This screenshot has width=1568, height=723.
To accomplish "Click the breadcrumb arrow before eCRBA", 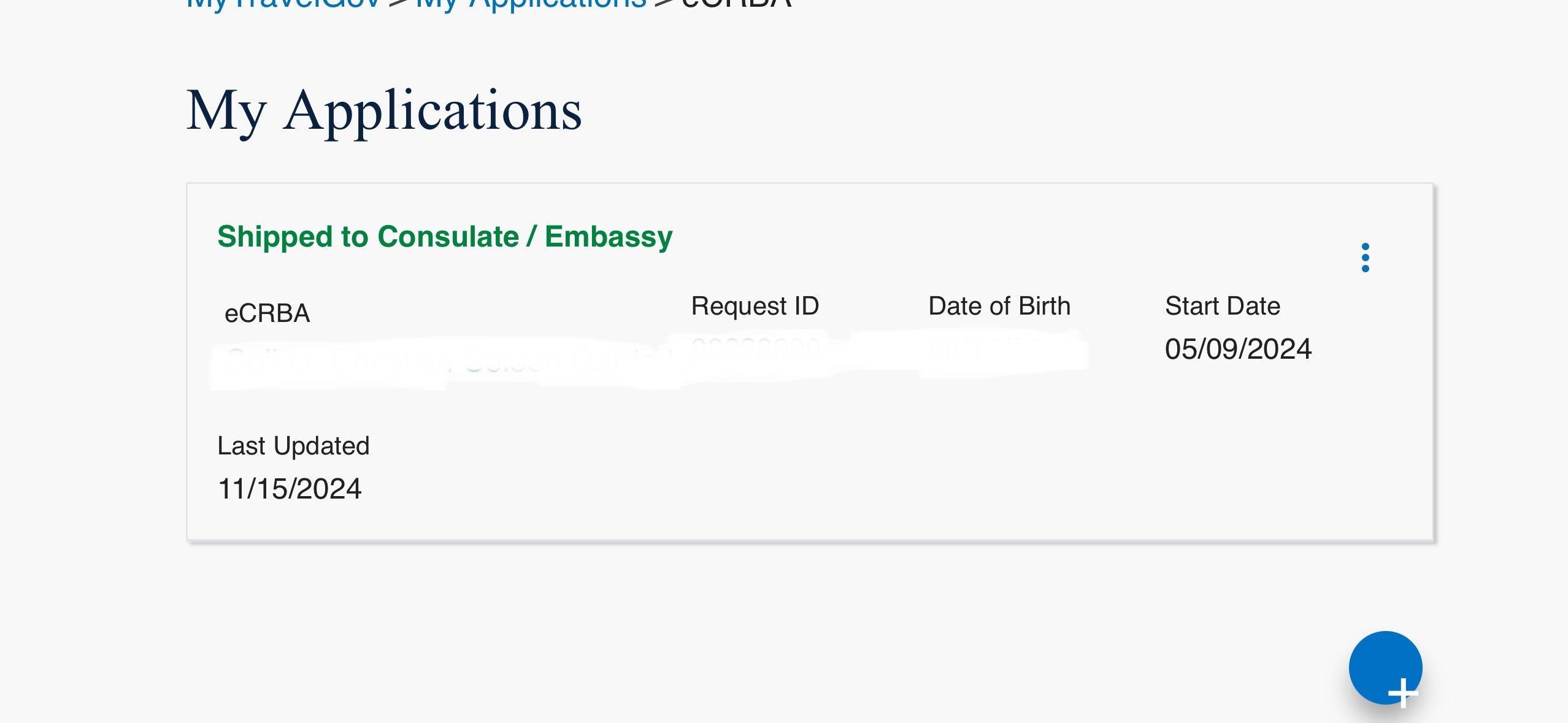I will pyautogui.click(x=664, y=3).
